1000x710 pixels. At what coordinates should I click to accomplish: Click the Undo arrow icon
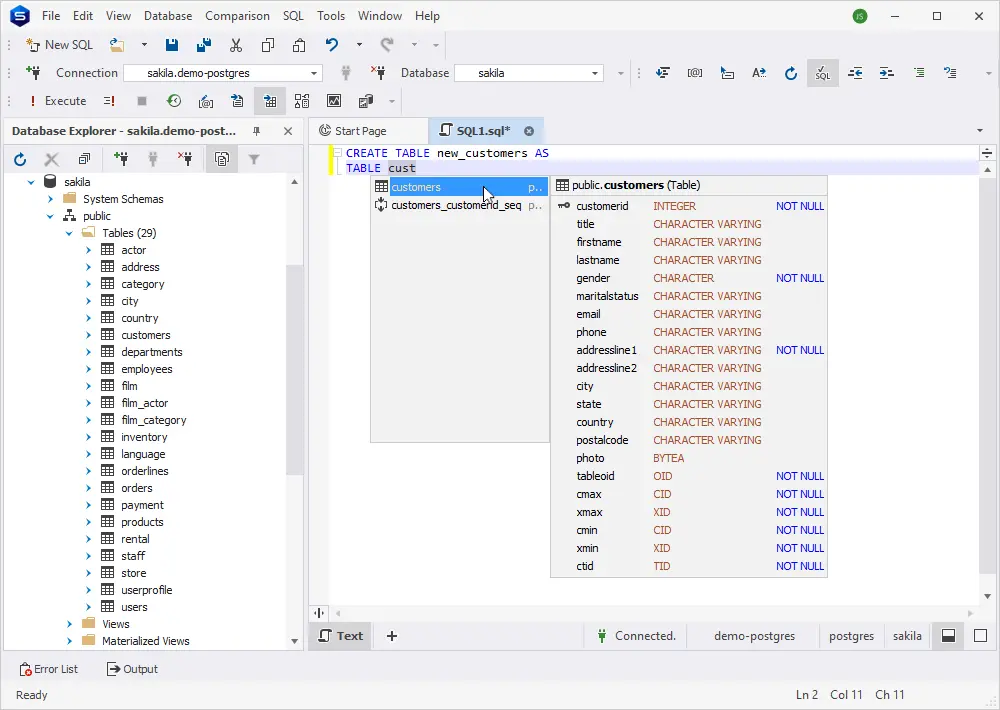(332, 45)
